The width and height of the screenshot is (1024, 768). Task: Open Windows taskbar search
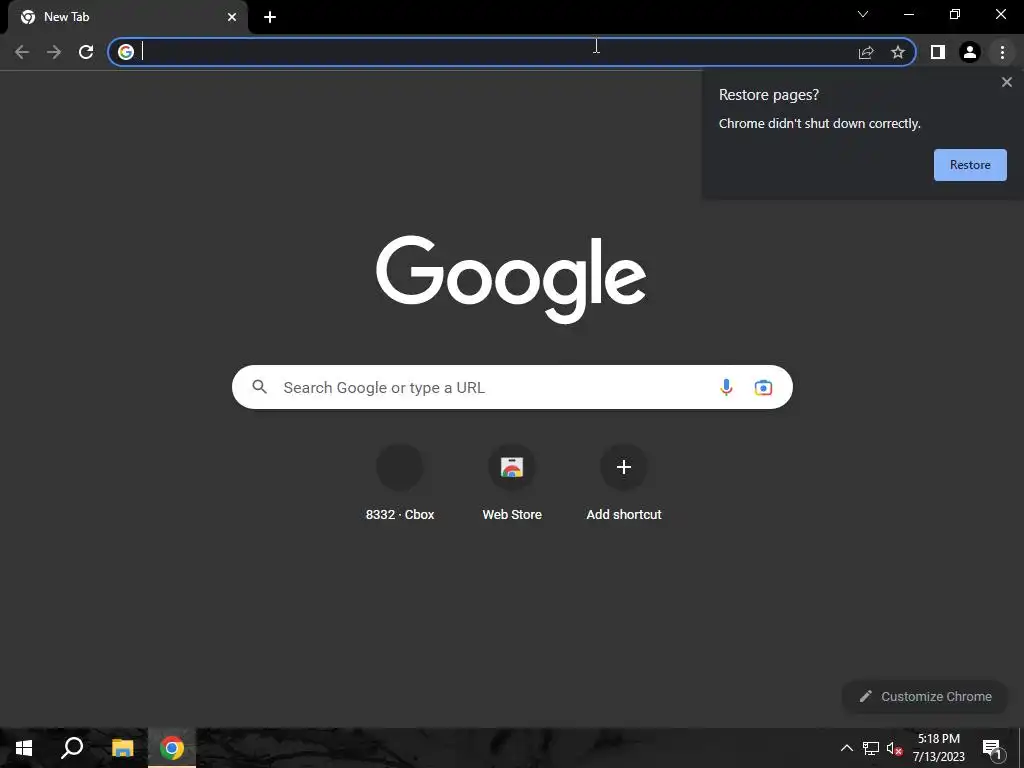[72, 748]
